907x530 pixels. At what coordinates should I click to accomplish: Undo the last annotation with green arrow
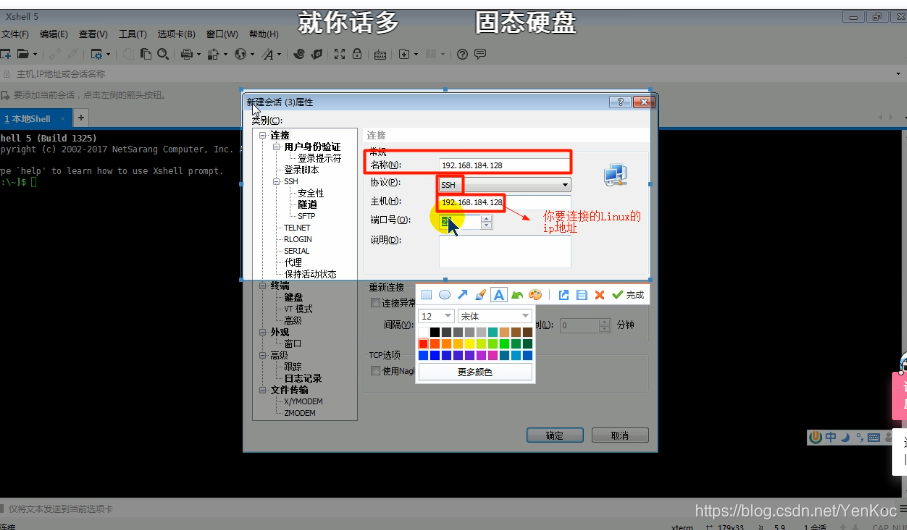517,295
